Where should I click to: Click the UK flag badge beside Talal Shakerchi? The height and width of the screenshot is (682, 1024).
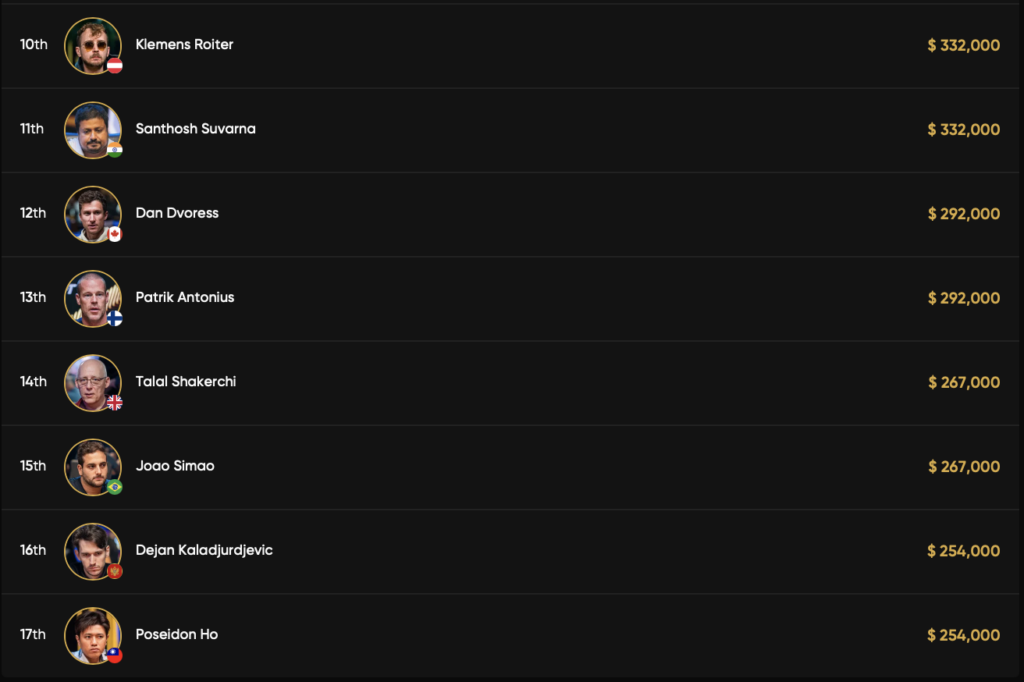click(x=115, y=402)
